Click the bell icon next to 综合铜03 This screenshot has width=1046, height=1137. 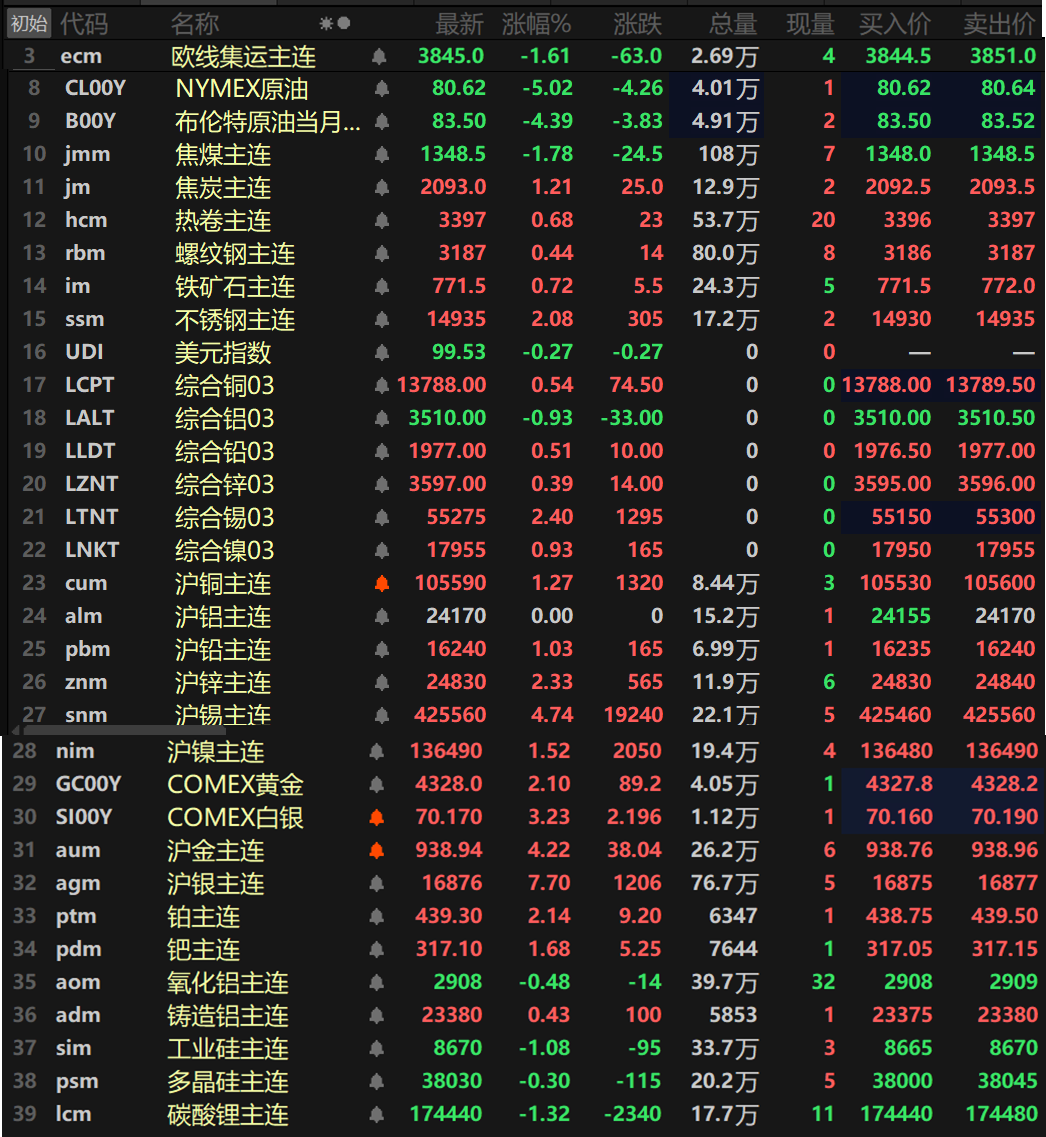coord(382,386)
